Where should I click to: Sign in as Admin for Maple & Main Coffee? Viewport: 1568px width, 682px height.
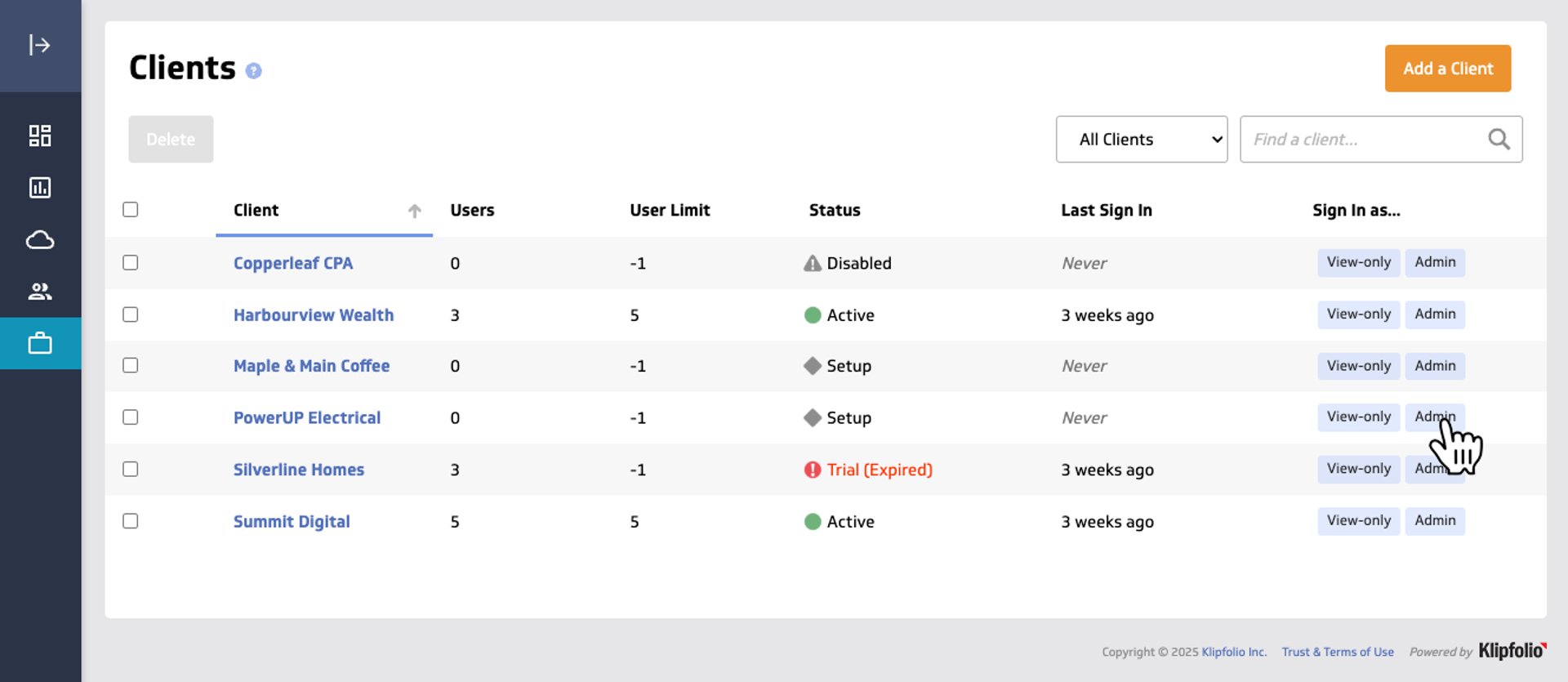tap(1434, 366)
